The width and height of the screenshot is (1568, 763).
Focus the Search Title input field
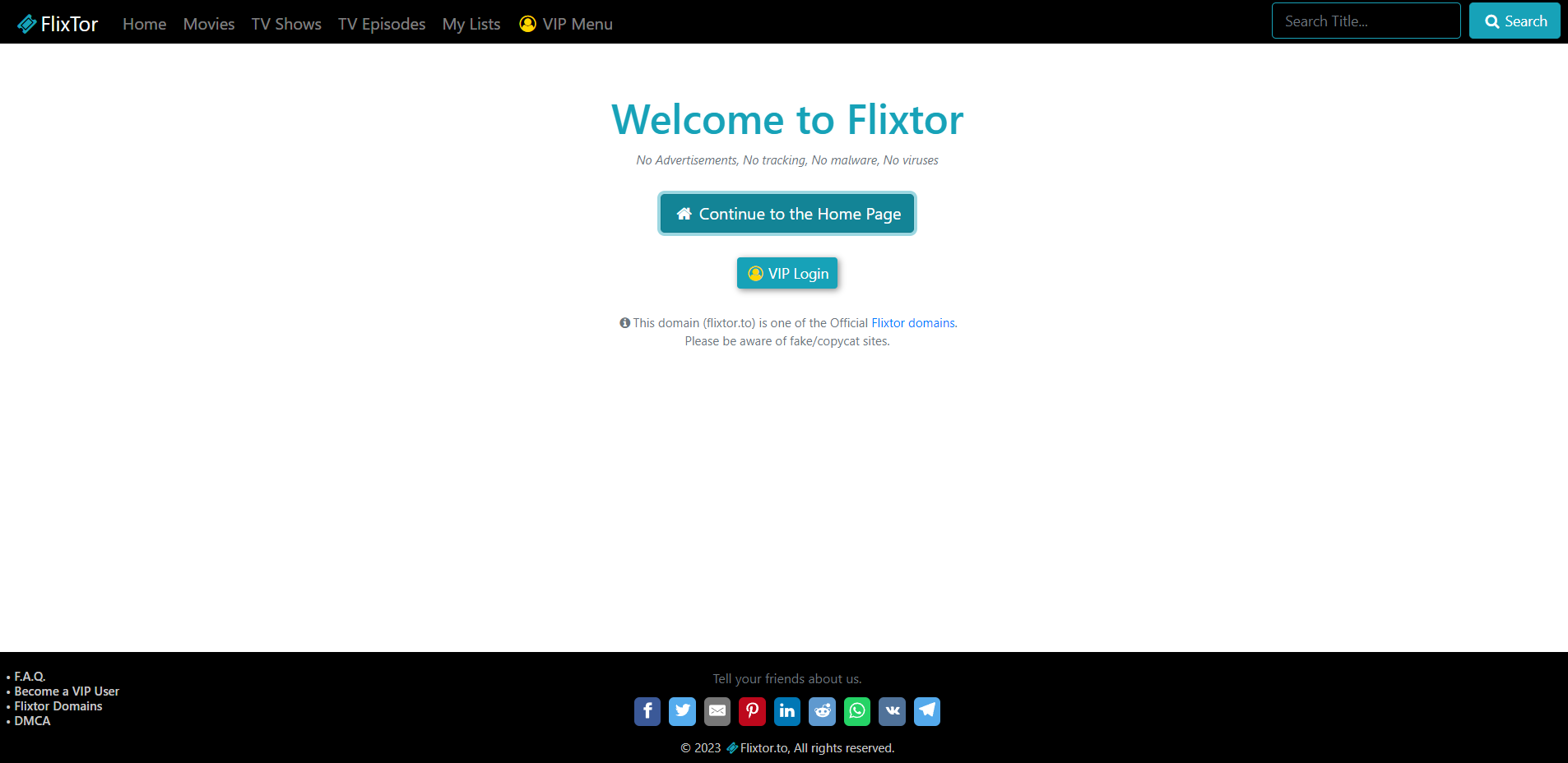coord(1366,21)
